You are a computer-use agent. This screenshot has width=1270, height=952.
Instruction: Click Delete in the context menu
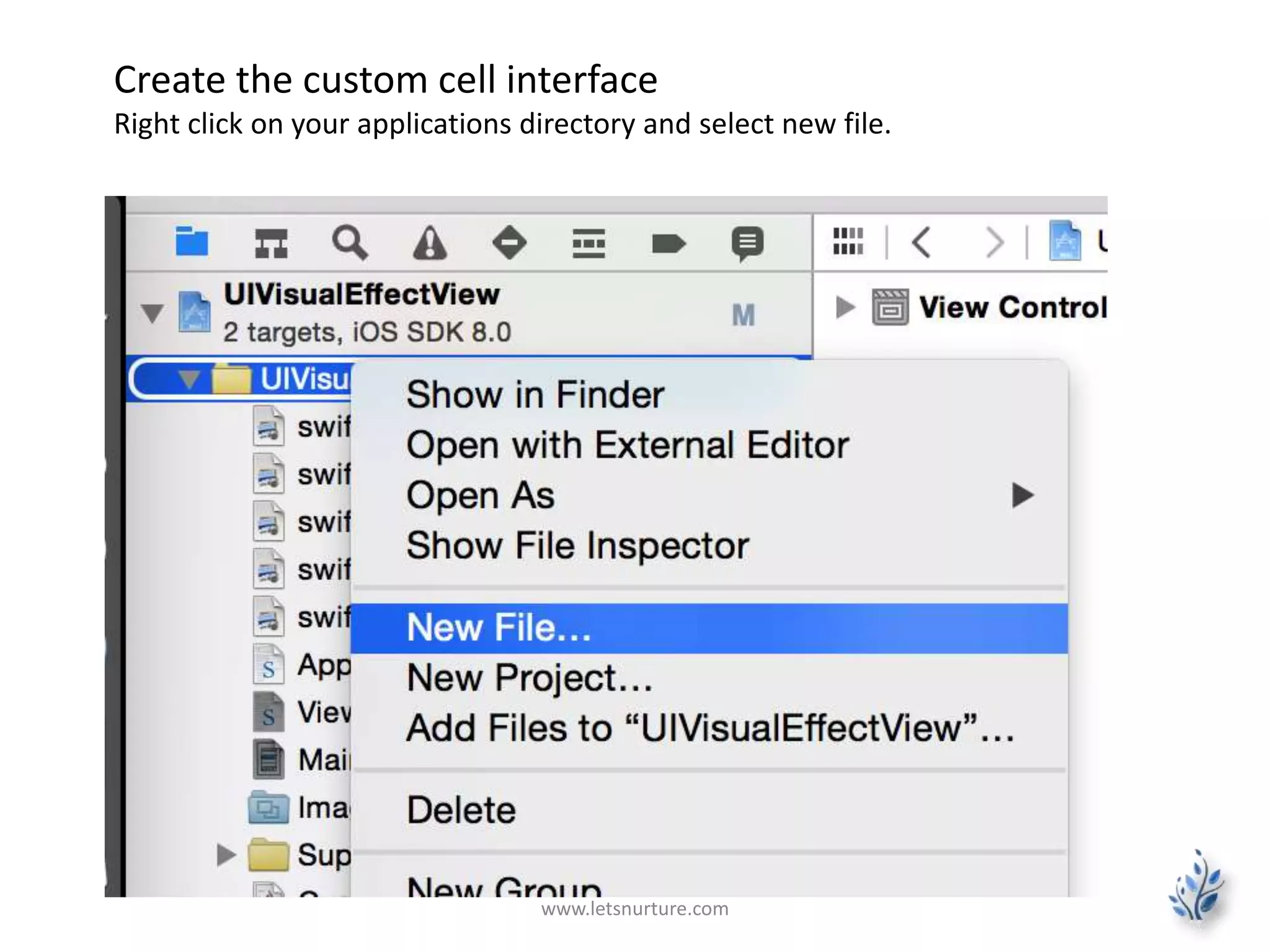[461, 810]
